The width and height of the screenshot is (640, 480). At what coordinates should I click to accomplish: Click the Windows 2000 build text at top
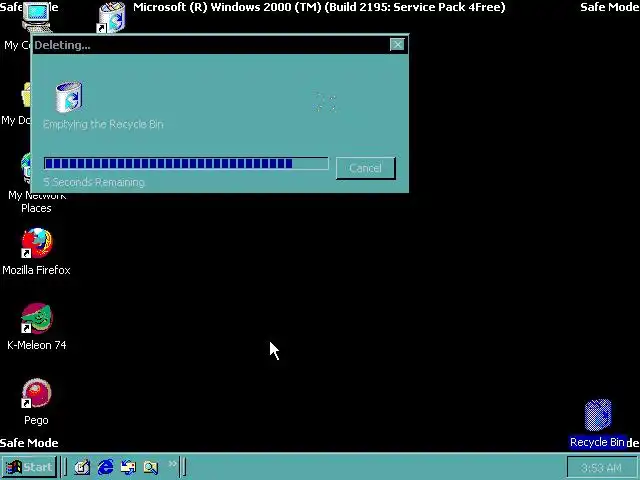coord(319,7)
